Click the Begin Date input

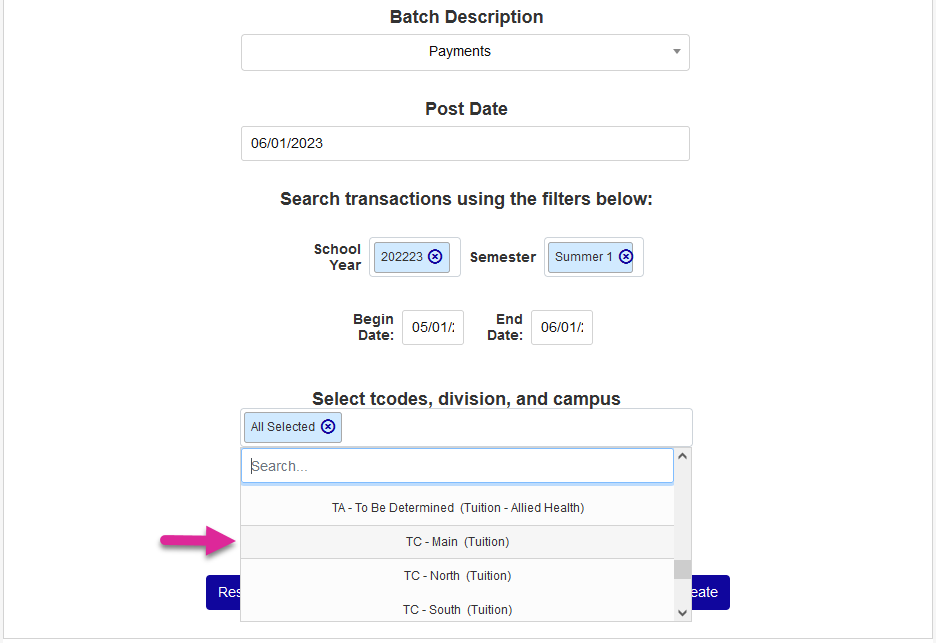(433, 328)
